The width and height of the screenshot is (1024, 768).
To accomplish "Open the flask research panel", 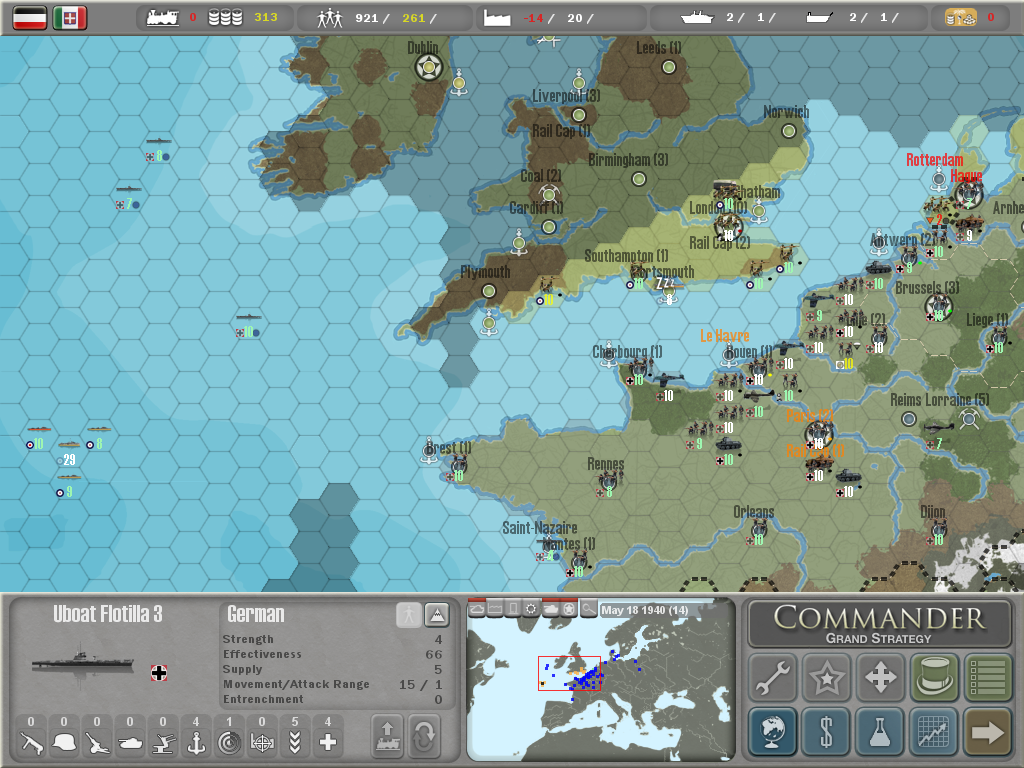I will (x=880, y=731).
